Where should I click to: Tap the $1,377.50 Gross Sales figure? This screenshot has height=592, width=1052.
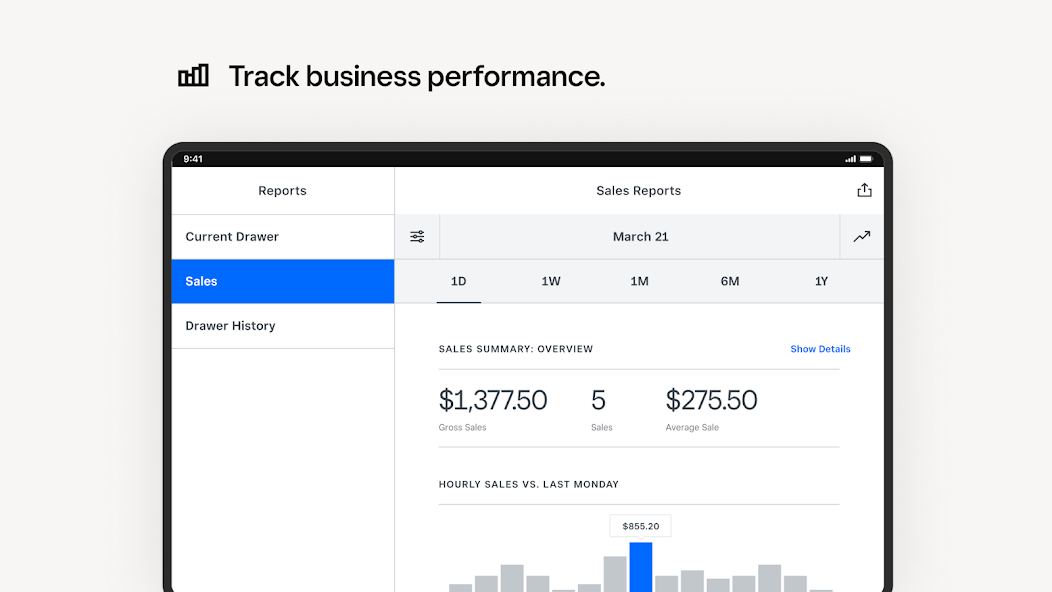pyautogui.click(x=492, y=401)
